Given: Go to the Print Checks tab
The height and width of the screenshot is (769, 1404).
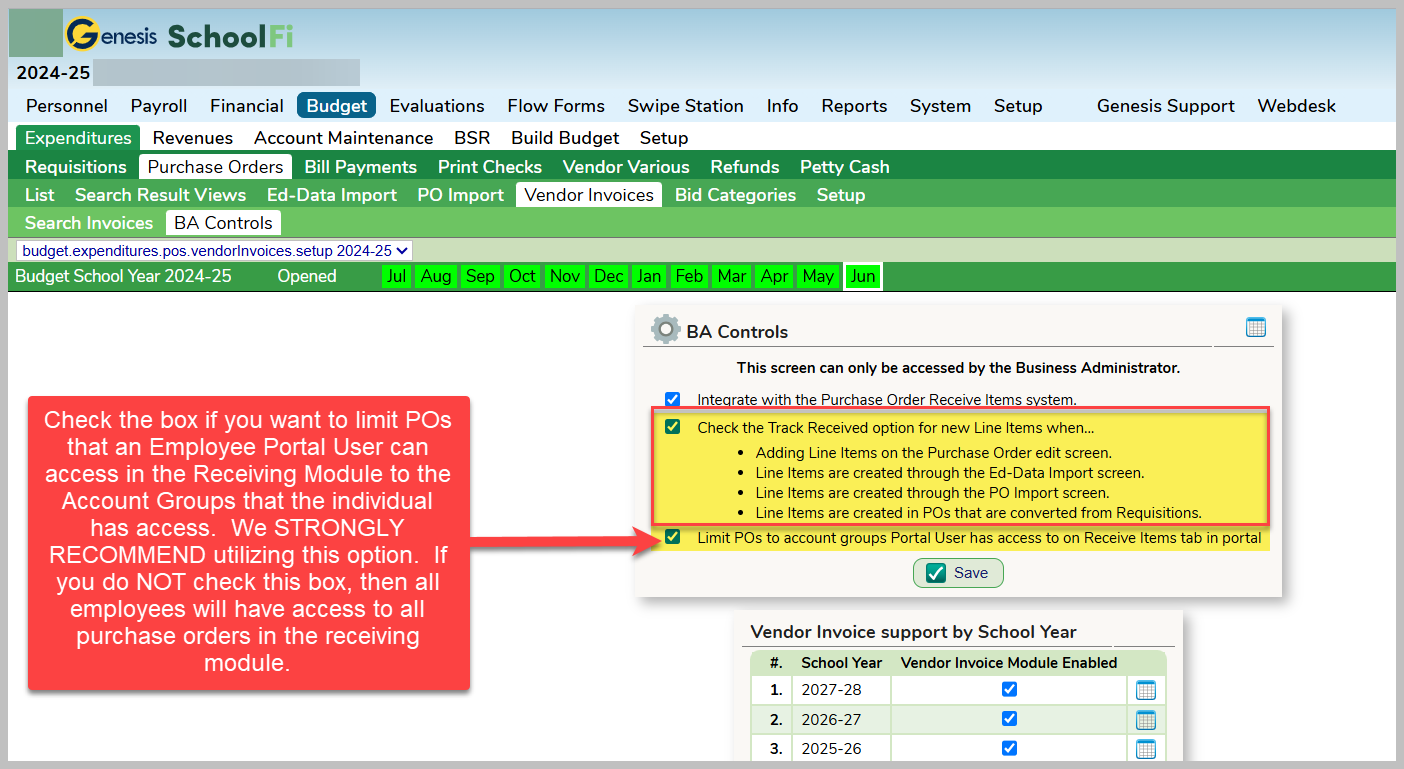Looking at the screenshot, I should [490, 167].
